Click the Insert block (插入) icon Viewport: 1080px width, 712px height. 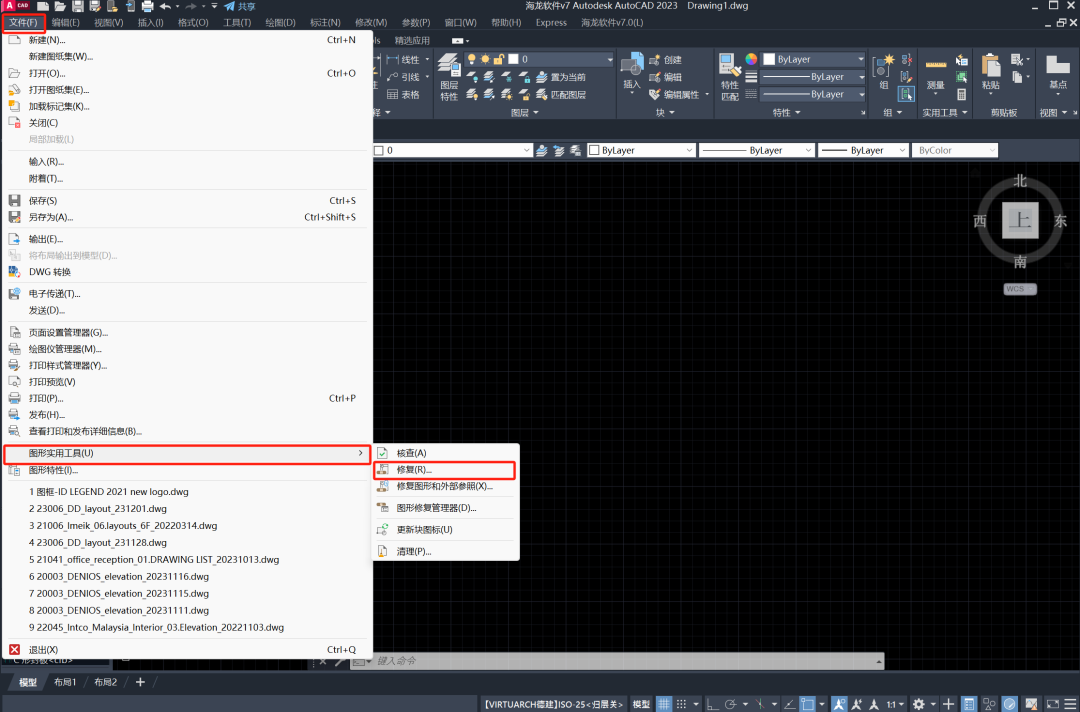tap(632, 66)
